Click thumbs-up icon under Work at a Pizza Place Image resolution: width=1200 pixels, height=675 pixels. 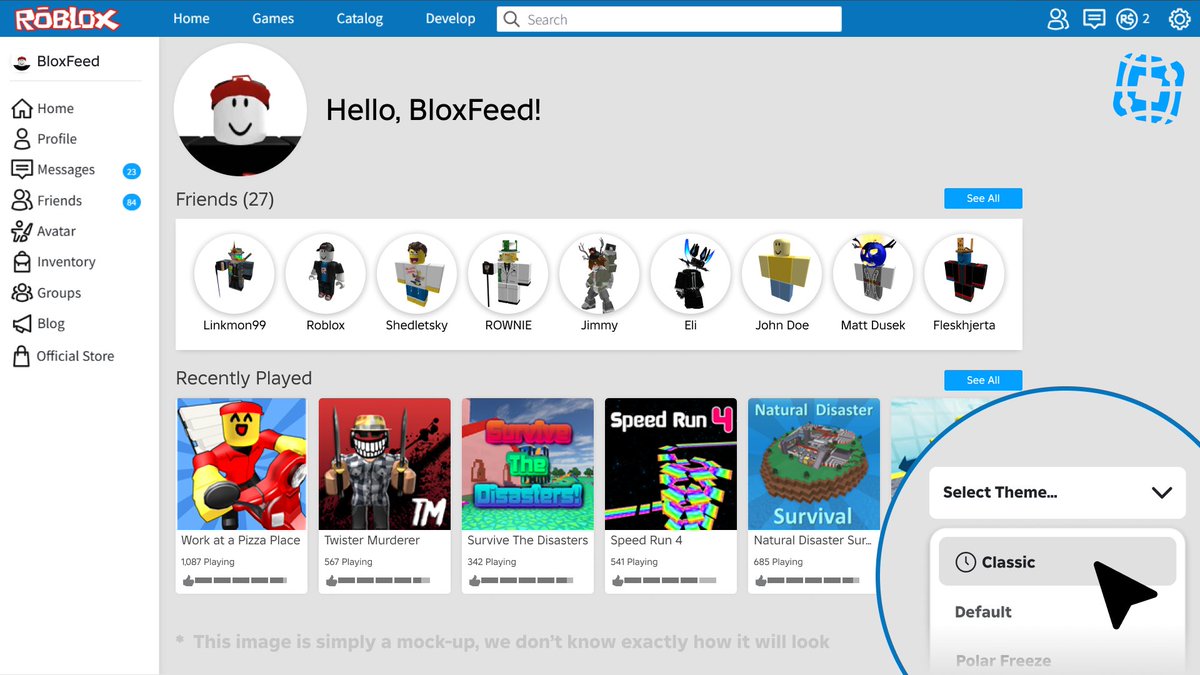(x=187, y=580)
